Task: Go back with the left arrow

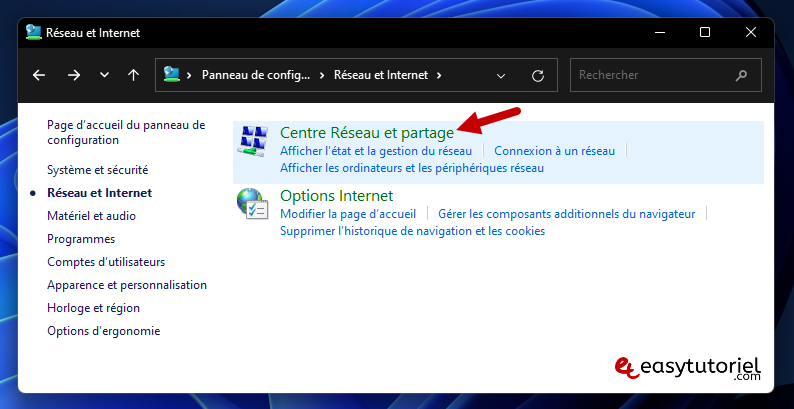Action: (39, 75)
